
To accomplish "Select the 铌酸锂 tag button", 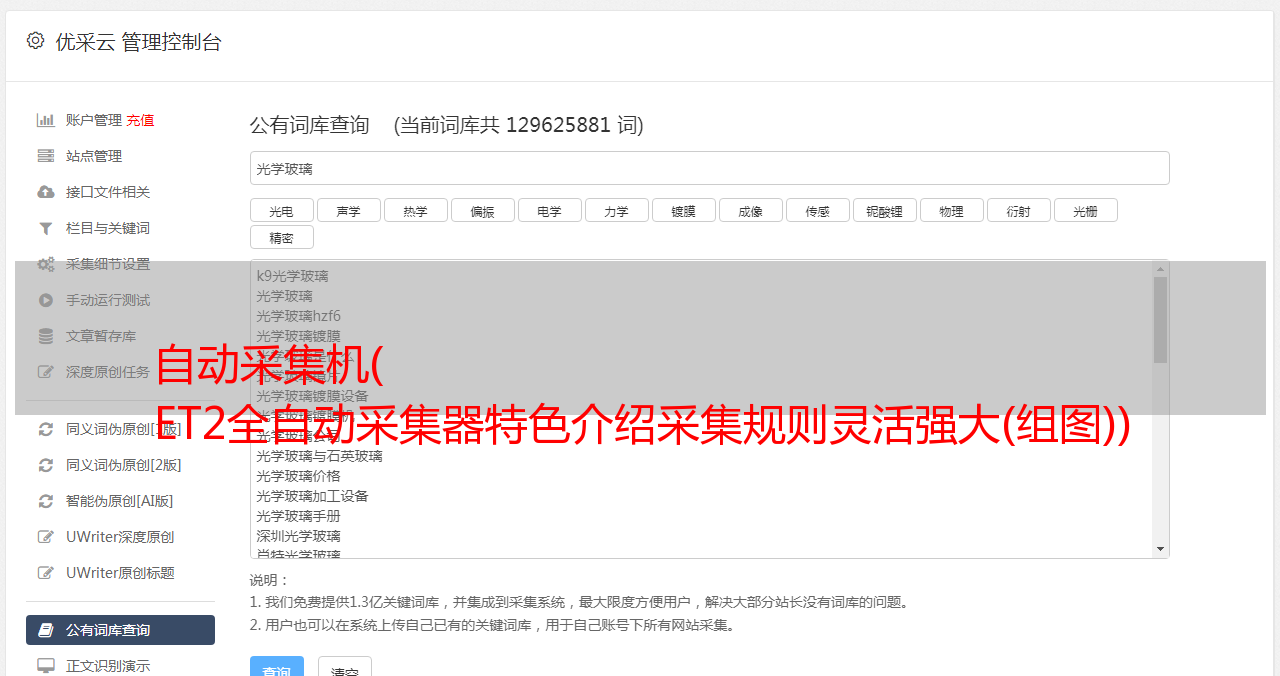I will click(885, 211).
